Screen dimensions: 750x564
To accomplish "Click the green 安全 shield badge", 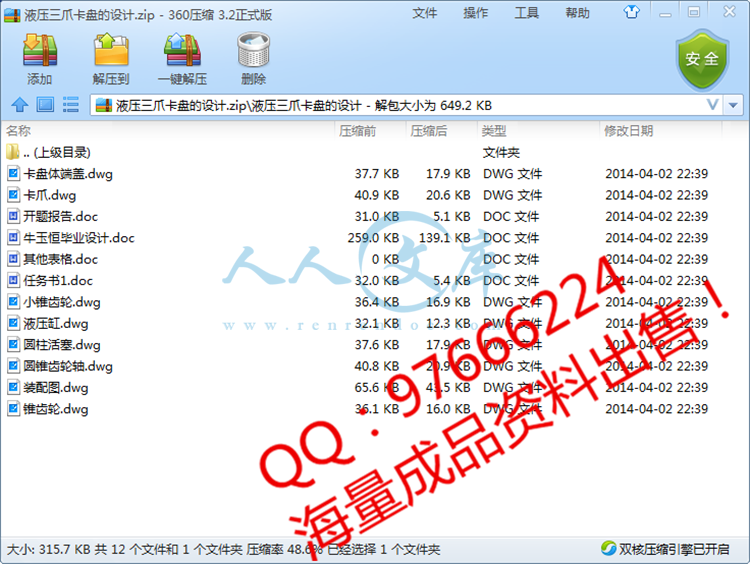I will point(702,60).
